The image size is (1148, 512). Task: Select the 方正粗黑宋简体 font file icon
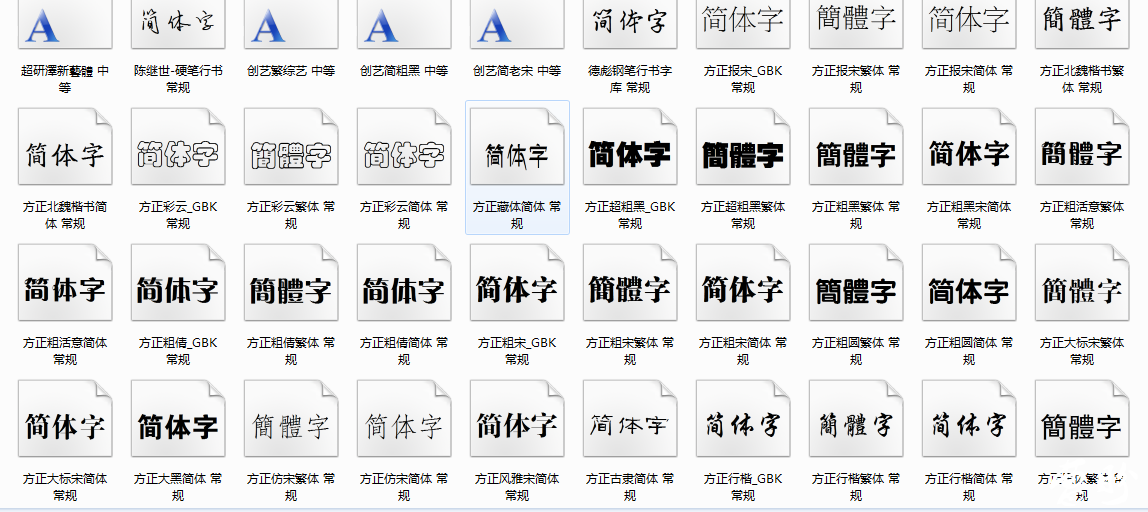[969, 146]
